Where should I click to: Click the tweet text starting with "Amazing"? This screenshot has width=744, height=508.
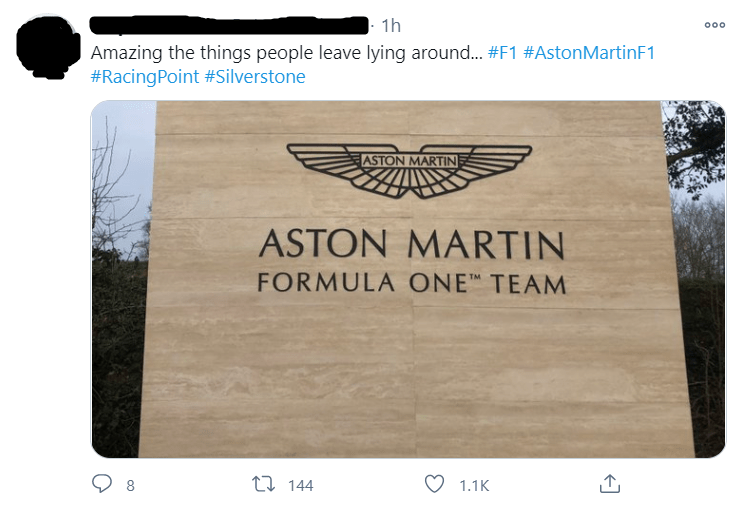pyautogui.click(x=286, y=52)
